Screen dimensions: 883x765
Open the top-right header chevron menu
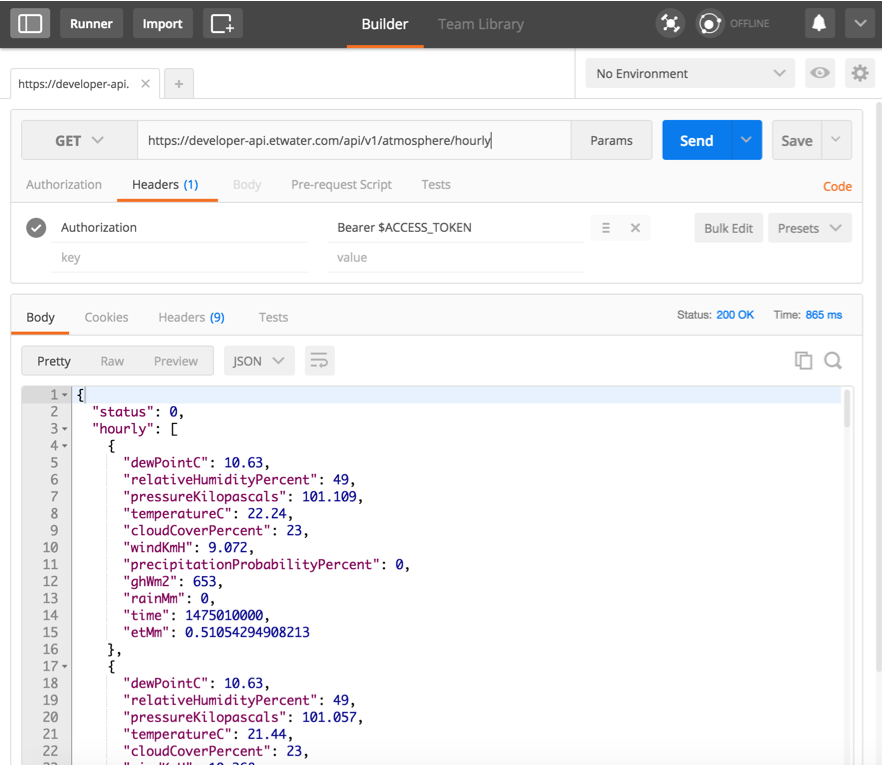pyautogui.click(x=860, y=24)
